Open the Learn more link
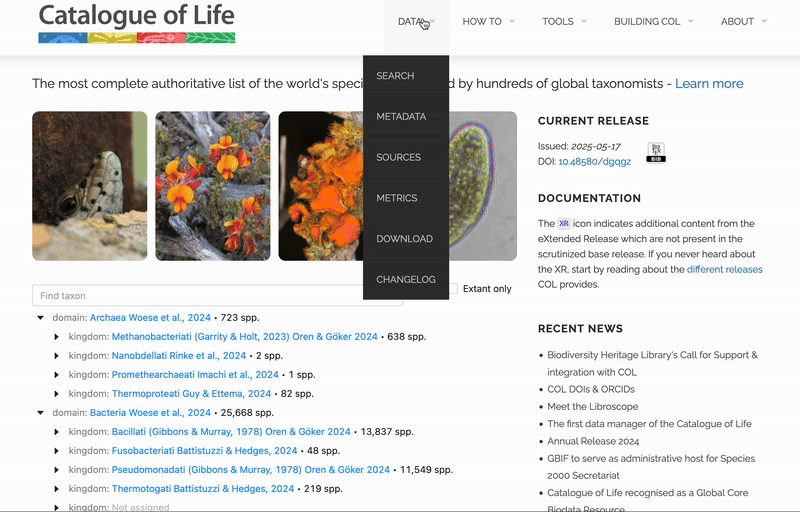Image resolution: width=800 pixels, height=512 pixels. pos(709,84)
